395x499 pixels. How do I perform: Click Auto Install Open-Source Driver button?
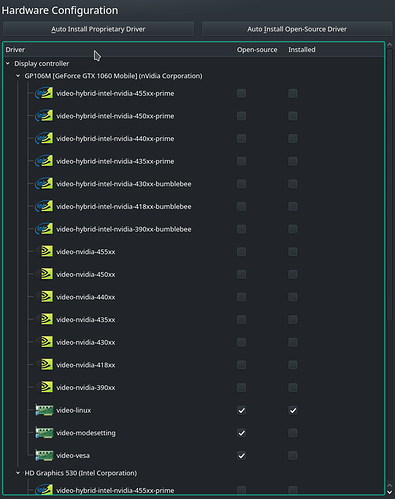point(297,29)
